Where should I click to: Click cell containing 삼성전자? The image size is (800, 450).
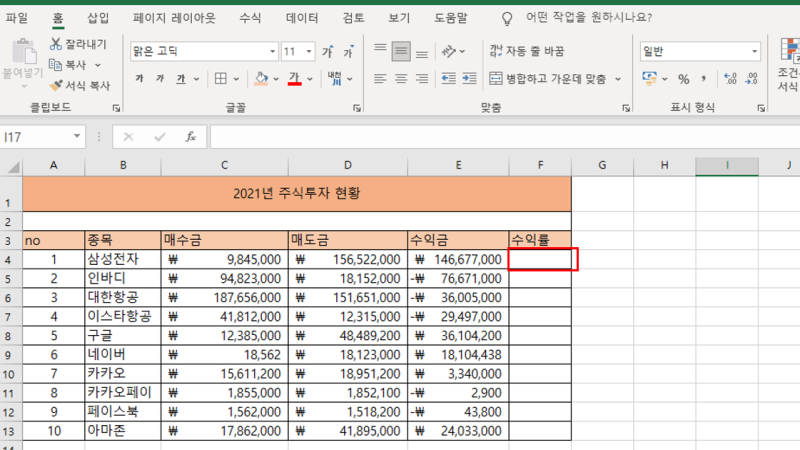122,259
